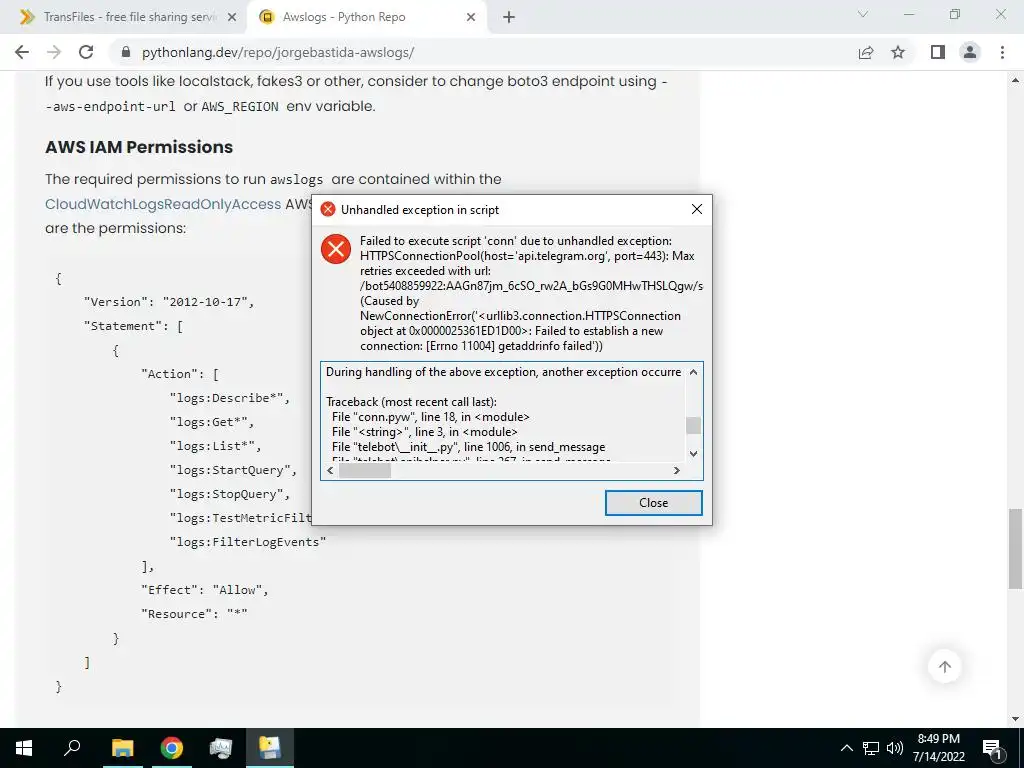Click the round scroll-to-top arrow button
1024x768 pixels.
point(944,667)
